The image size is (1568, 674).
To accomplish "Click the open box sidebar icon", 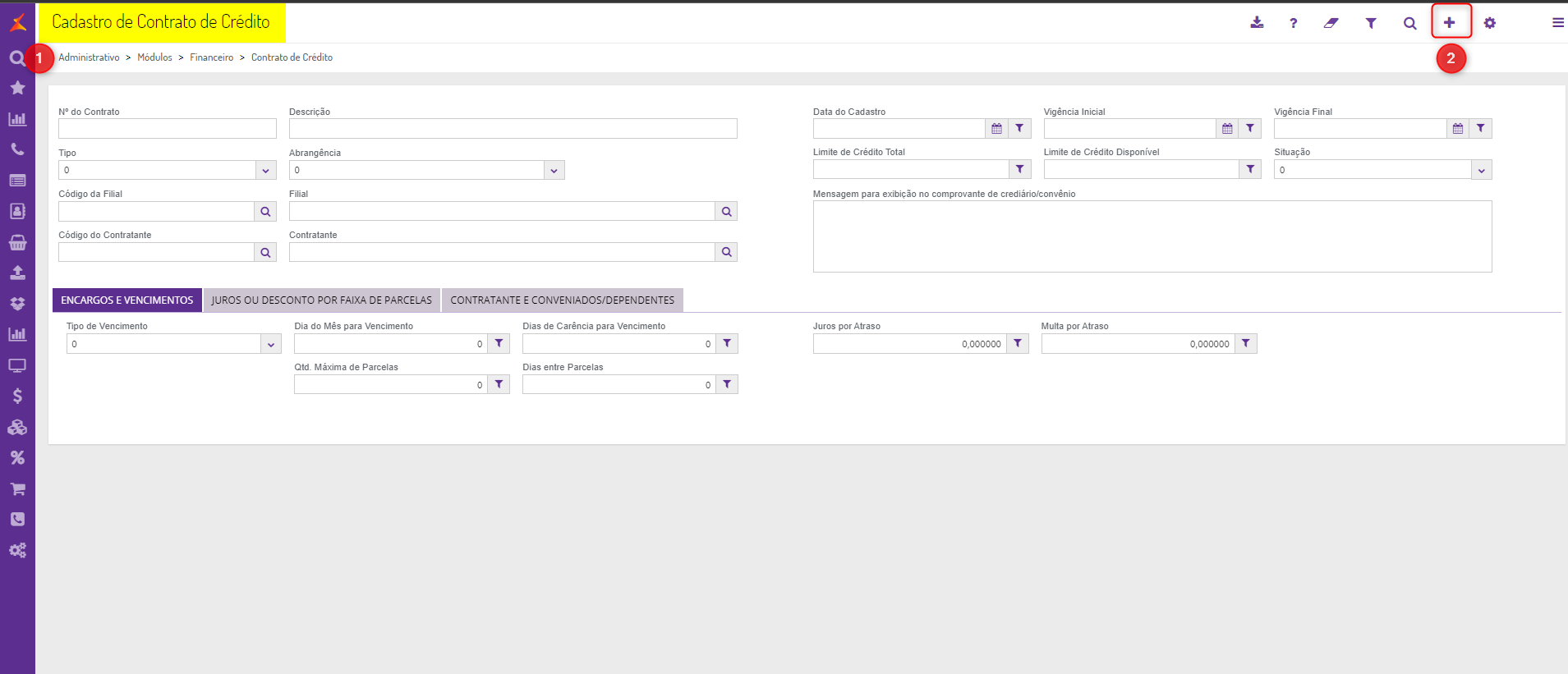I will click(x=17, y=304).
